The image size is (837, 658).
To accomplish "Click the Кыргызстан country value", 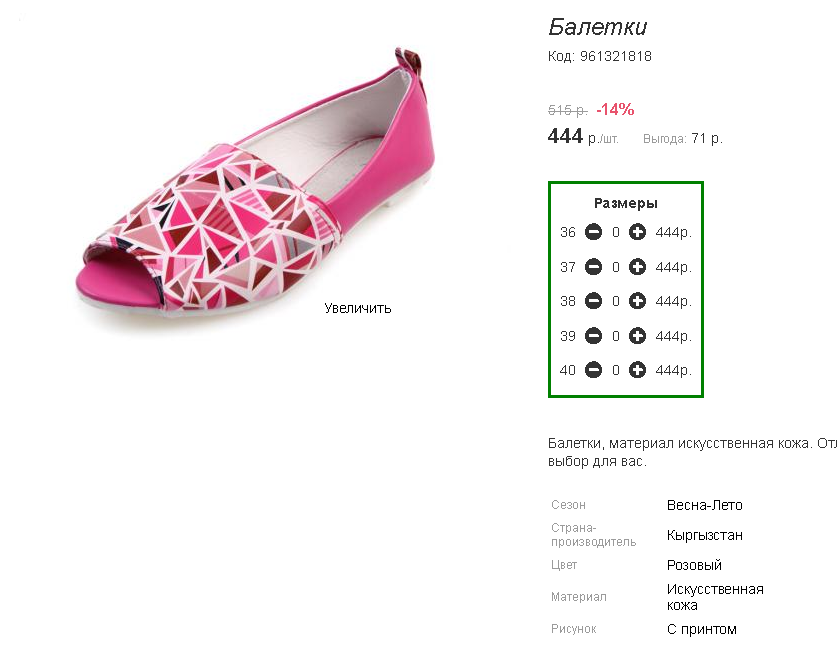I will (704, 535).
